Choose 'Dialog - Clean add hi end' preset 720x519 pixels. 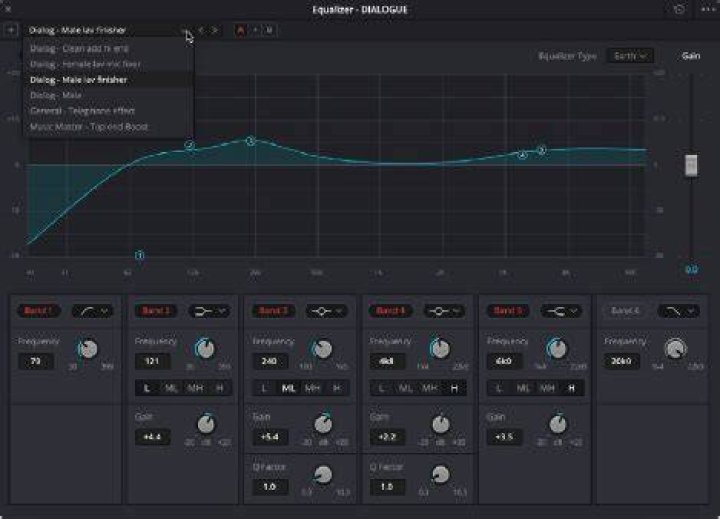click(107, 48)
